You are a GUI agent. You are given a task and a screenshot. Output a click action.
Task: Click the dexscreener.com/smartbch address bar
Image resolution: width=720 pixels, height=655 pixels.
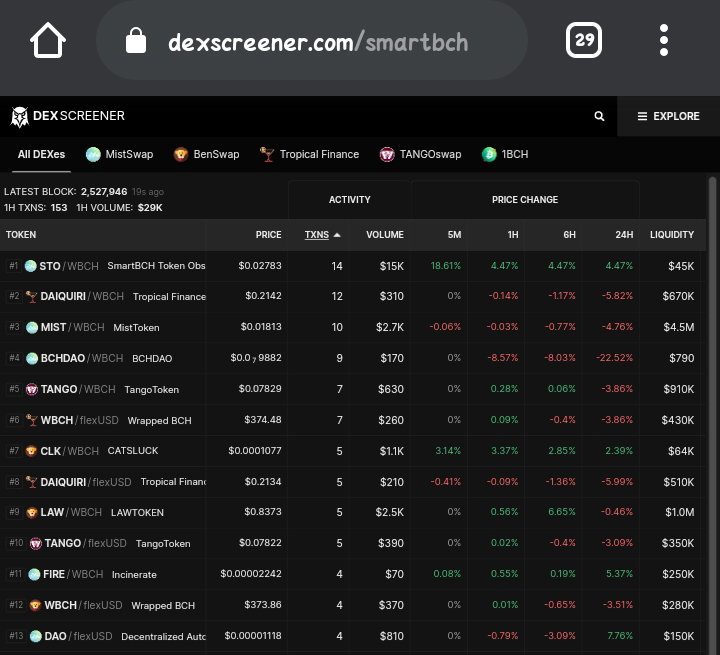tap(311, 40)
